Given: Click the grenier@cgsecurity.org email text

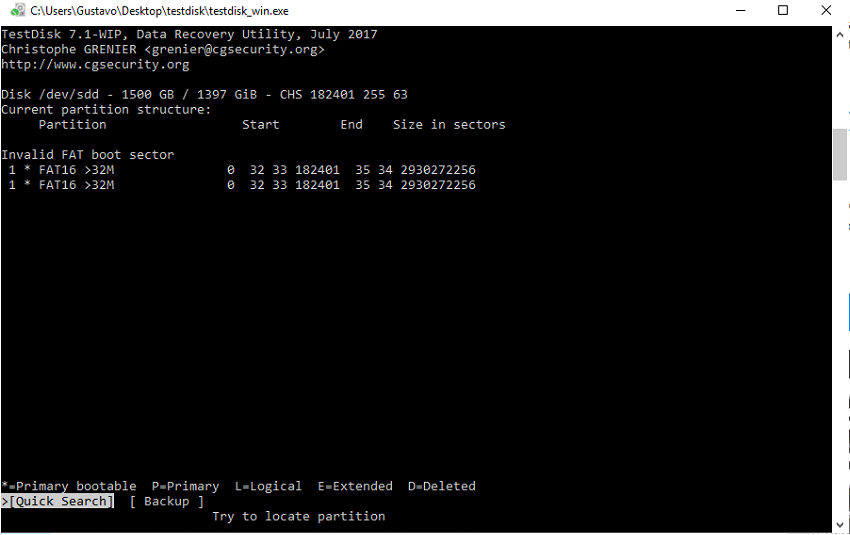Looking at the screenshot, I should (234, 49).
